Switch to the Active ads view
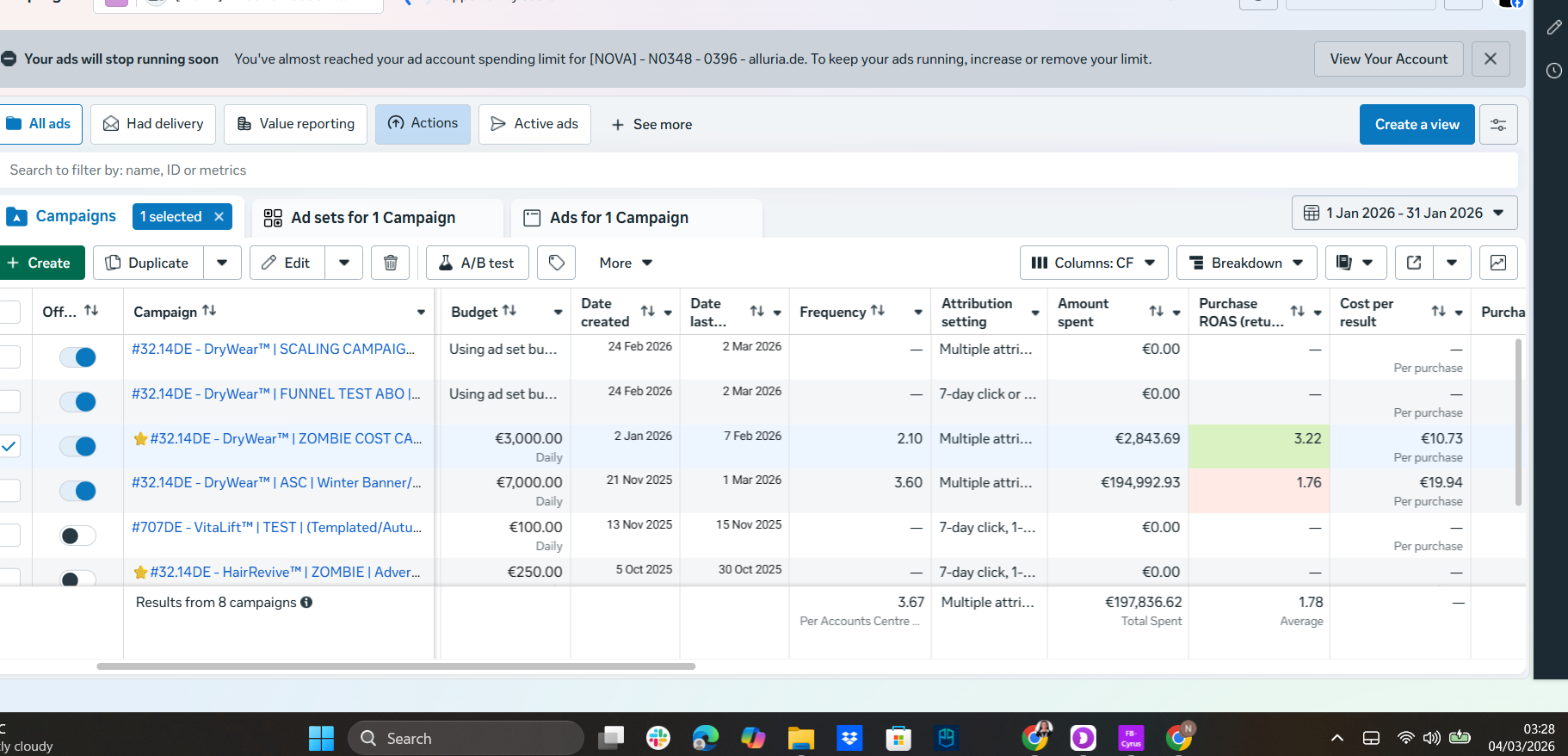Screen dimensions: 1568x756 [x=534, y=124]
